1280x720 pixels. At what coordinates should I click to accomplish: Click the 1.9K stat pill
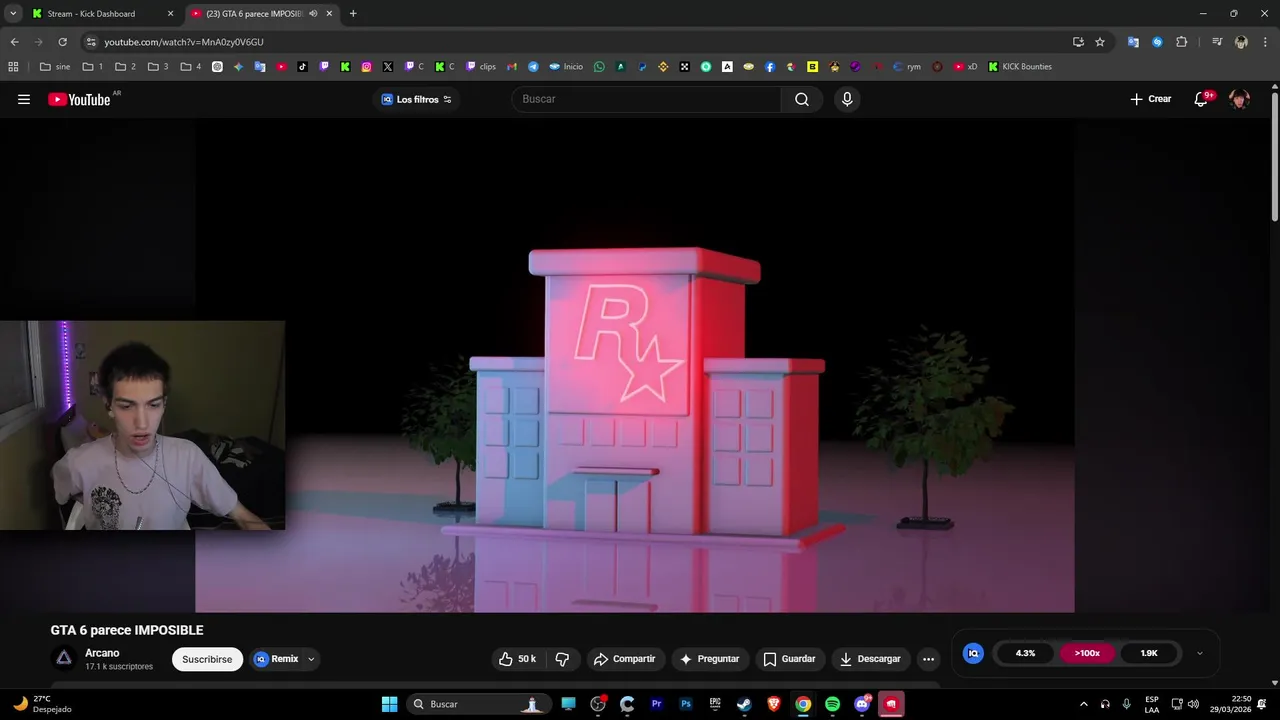(x=1149, y=653)
